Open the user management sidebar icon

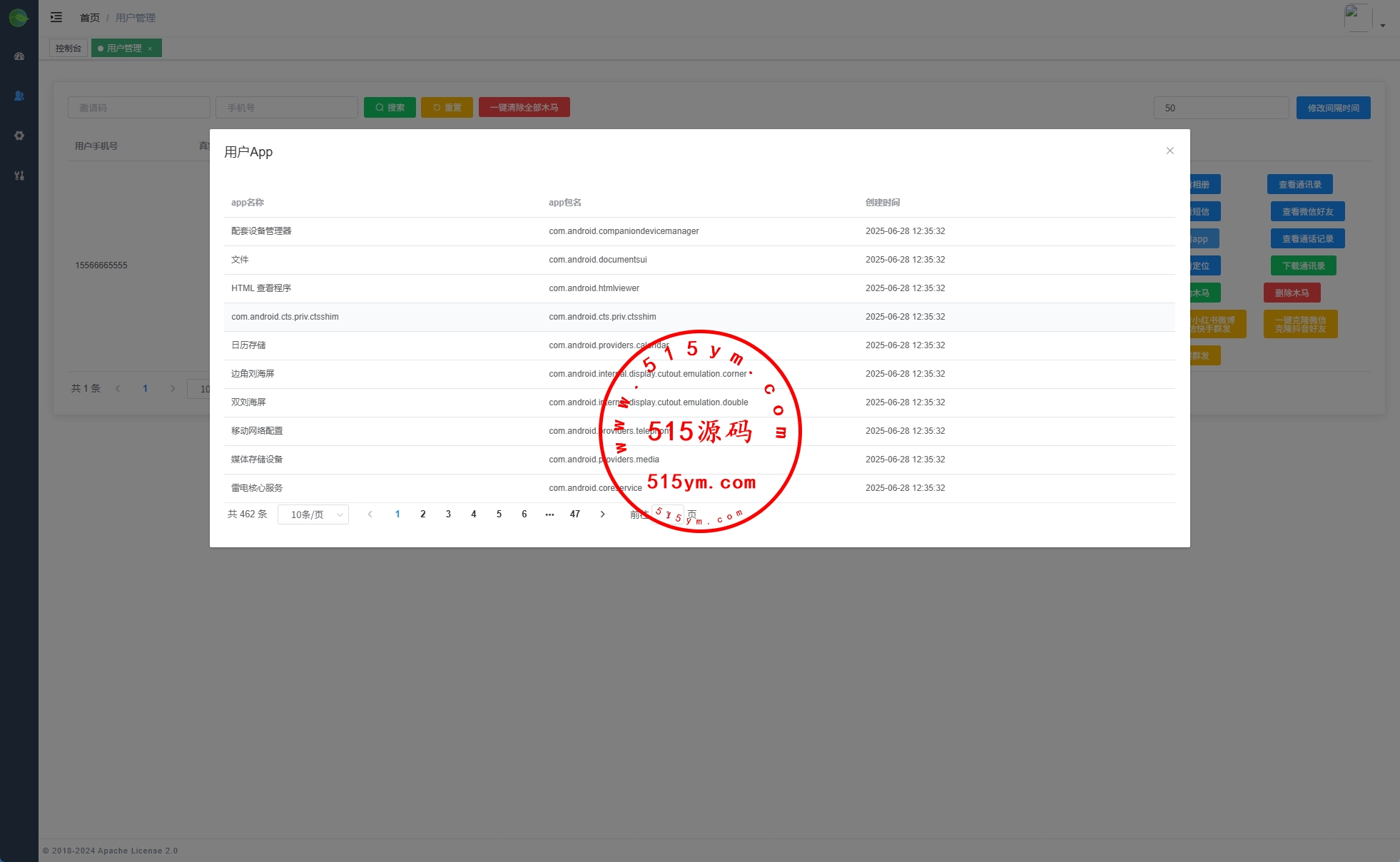pos(19,96)
